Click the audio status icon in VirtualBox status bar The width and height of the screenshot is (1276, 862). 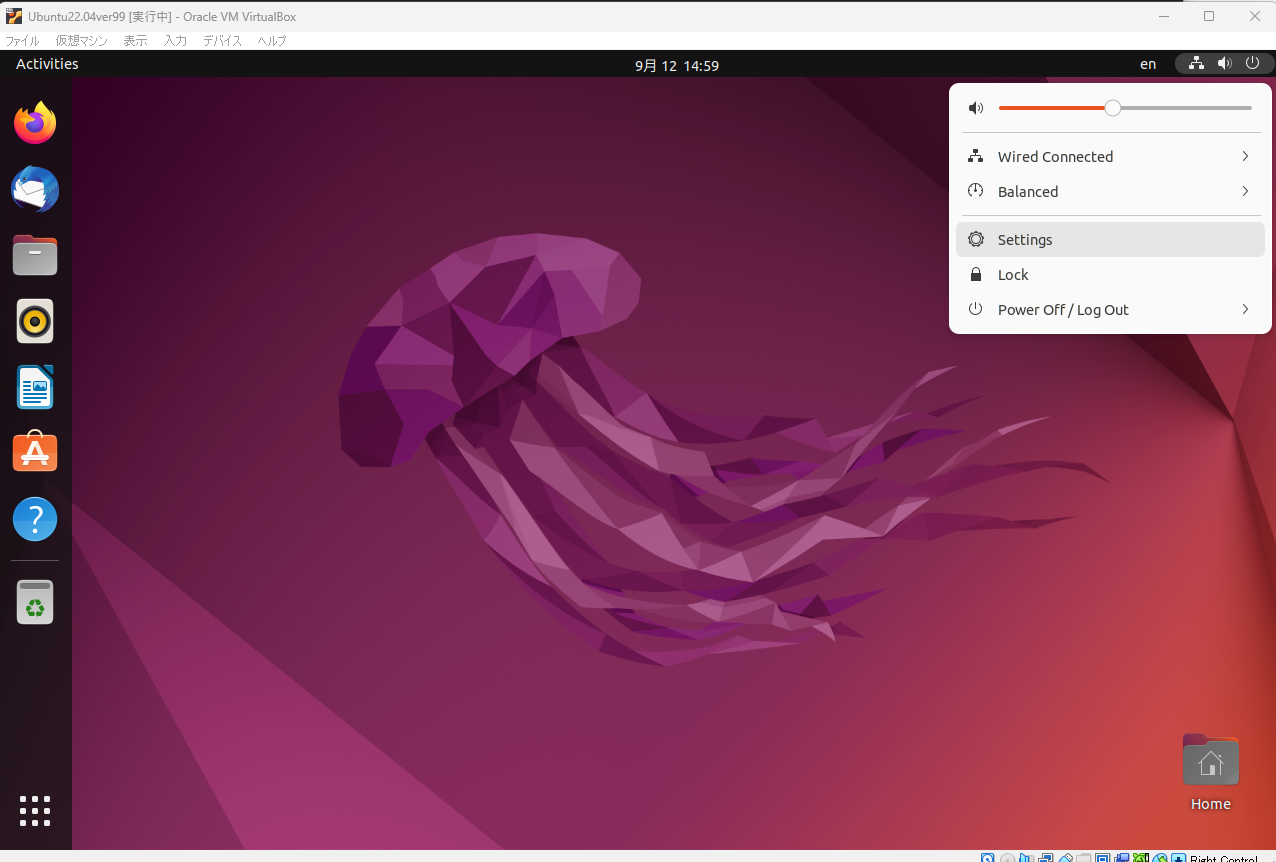click(x=1026, y=858)
